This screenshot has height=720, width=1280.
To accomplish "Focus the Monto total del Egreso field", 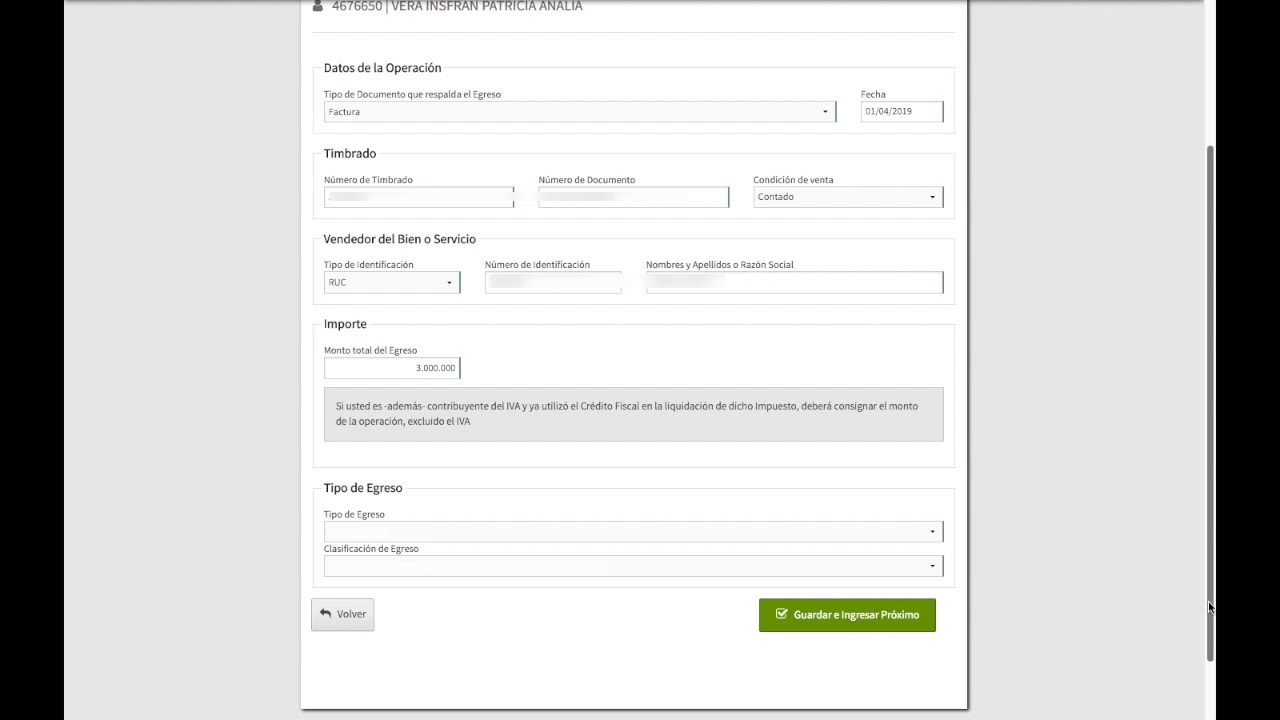I will point(391,368).
